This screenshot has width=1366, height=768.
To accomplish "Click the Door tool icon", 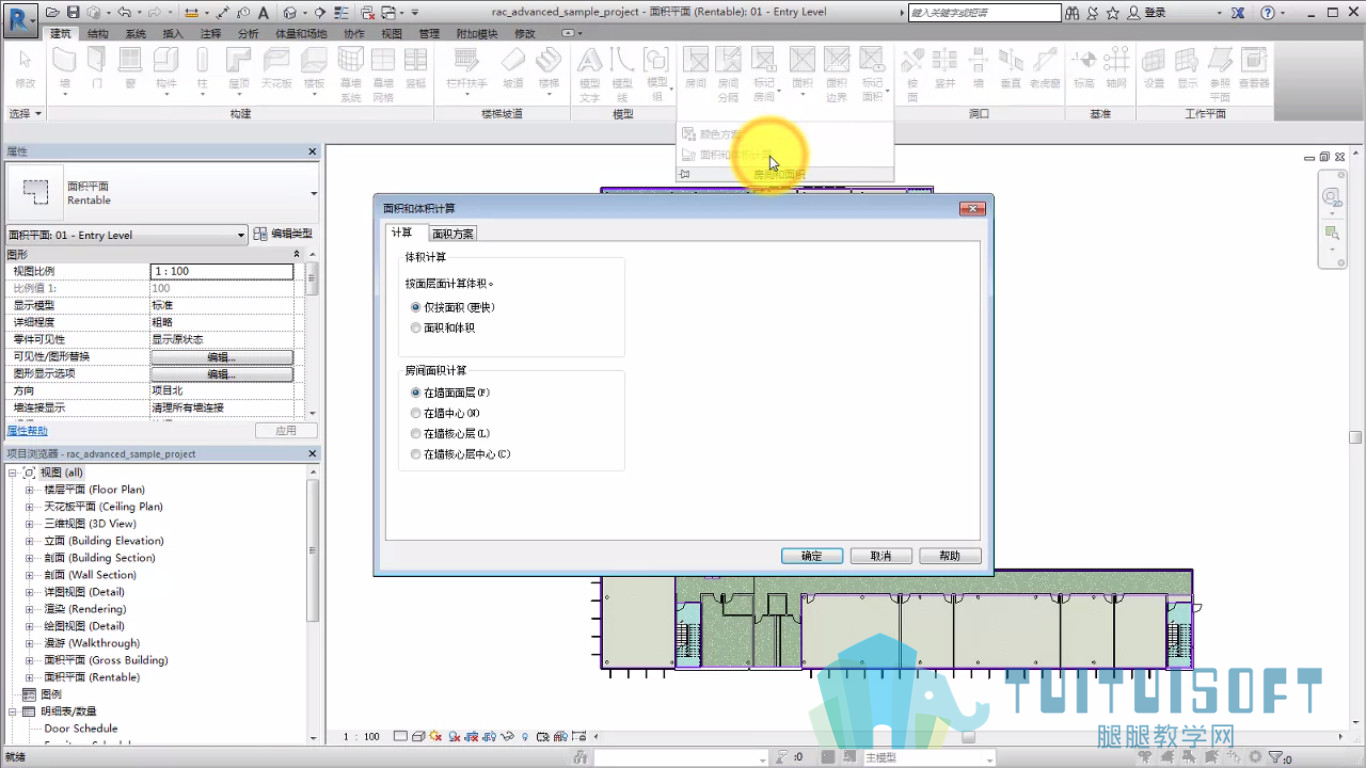I will [x=97, y=68].
